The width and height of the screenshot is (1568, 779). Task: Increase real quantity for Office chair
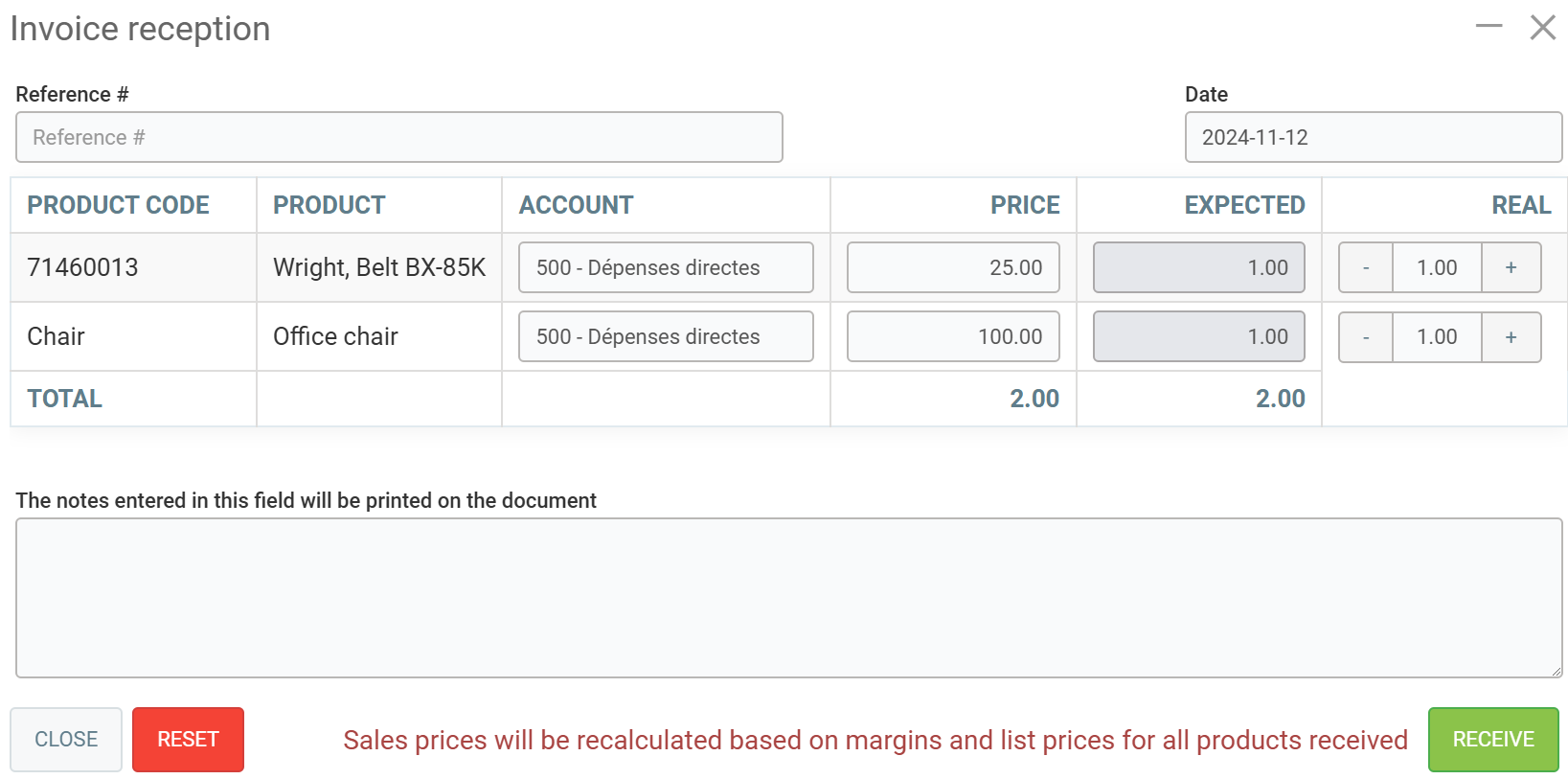coord(1511,336)
